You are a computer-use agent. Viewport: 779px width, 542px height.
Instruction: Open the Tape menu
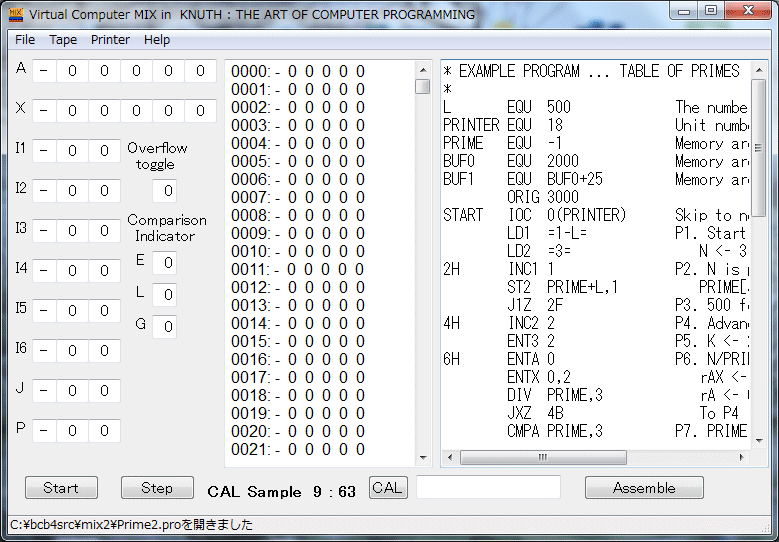[63, 40]
